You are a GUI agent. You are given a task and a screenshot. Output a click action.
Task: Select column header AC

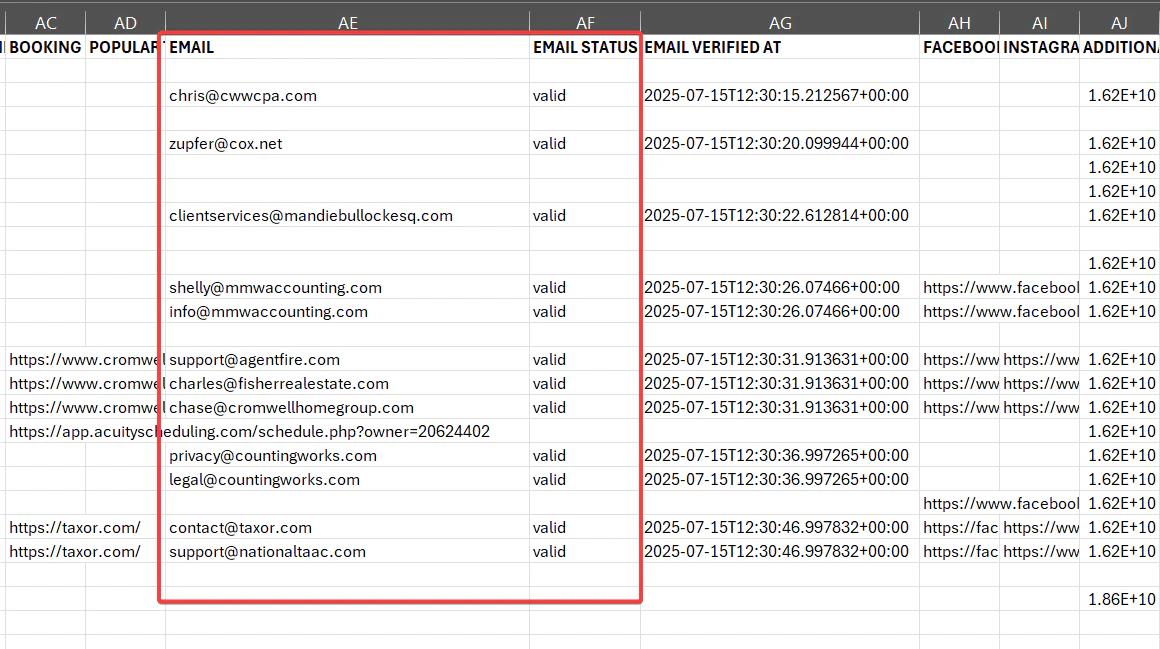coord(46,23)
